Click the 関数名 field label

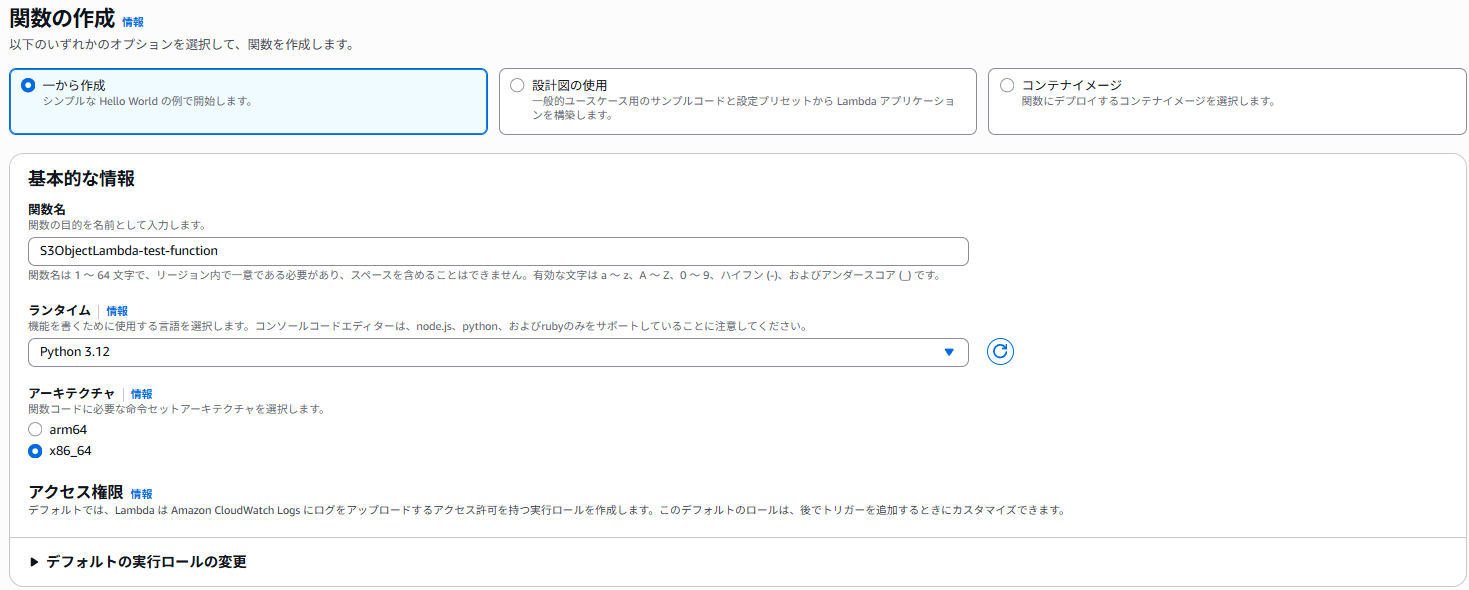click(x=47, y=209)
